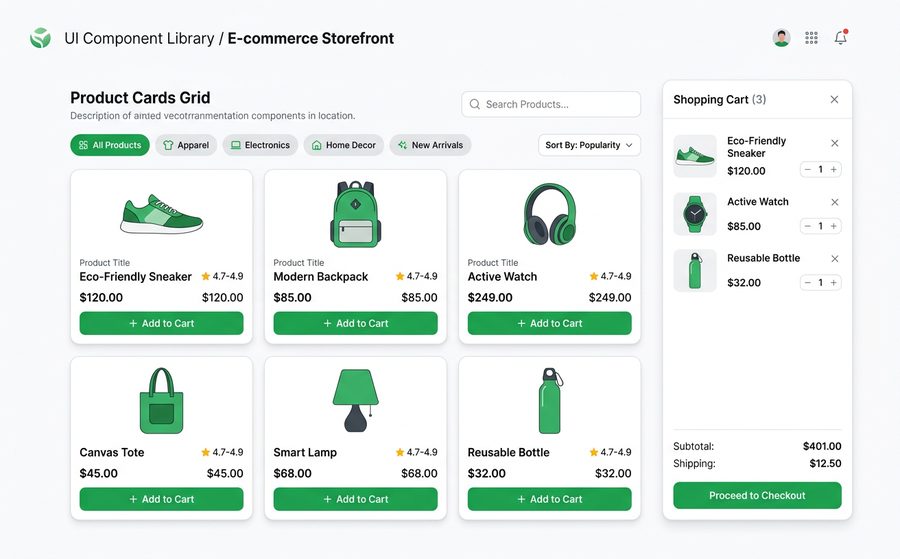The width and height of the screenshot is (900, 559).
Task: Click the Eco-Friendly Sneaker product image
Action: pyautogui.click(x=161, y=214)
